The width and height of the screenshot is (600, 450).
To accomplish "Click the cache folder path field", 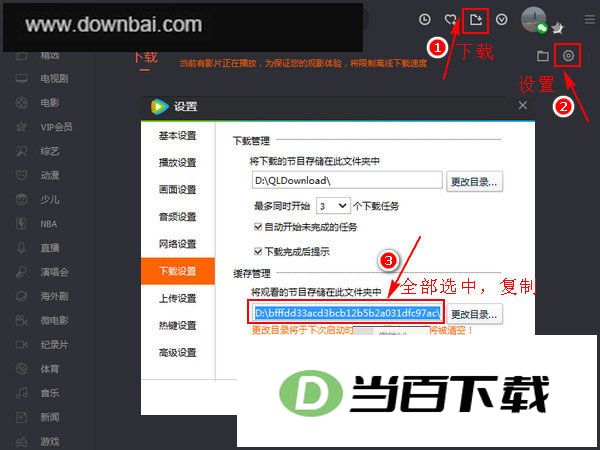I will pos(347,313).
